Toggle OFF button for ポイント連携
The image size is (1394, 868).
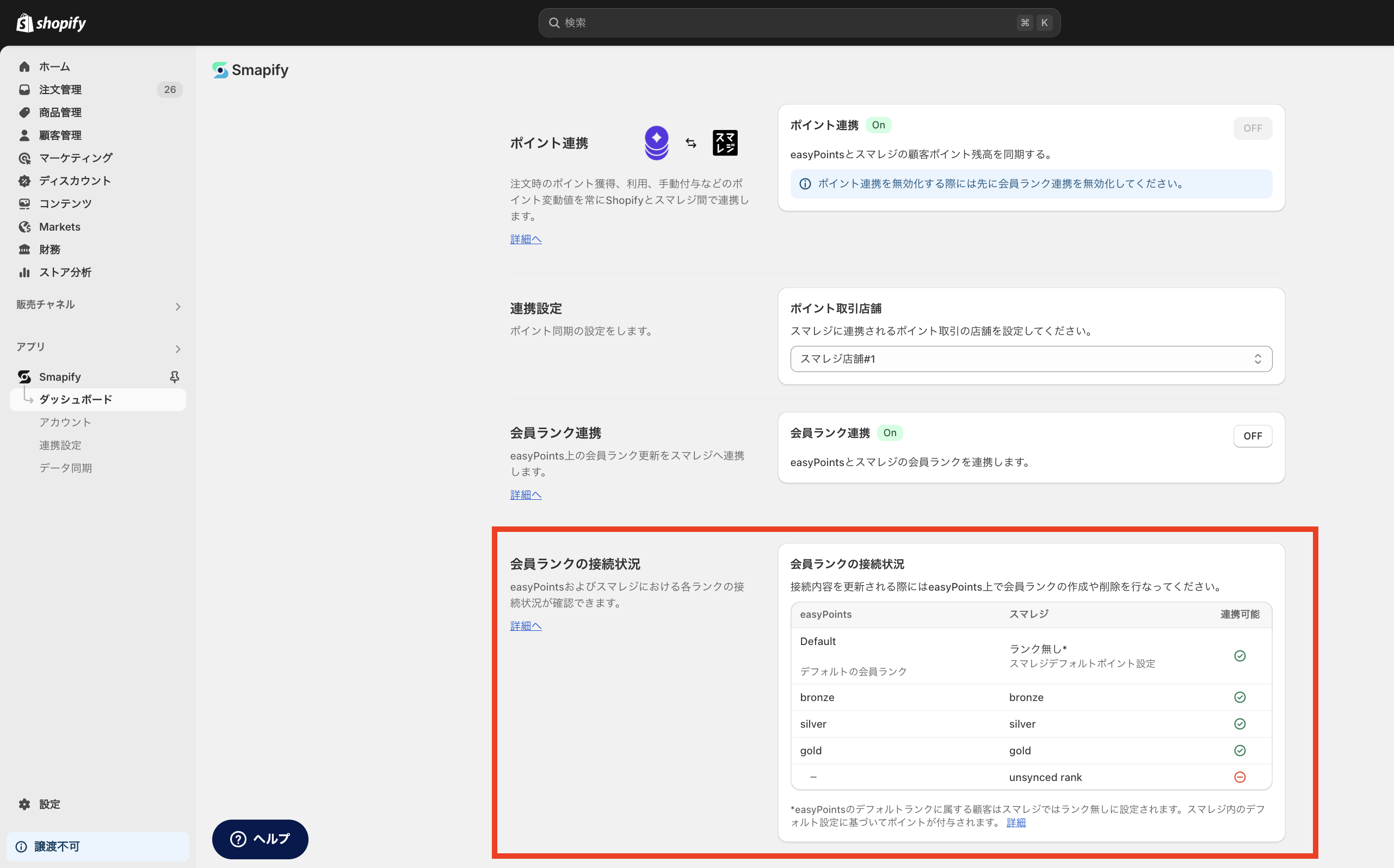coord(1253,128)
